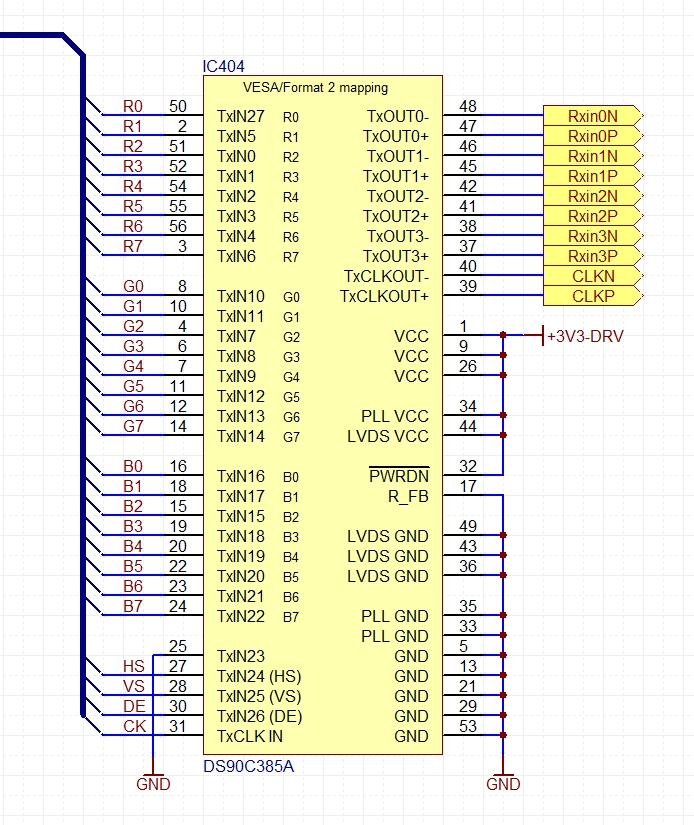Screen dimensions: 694x825
Task: Select the Rxin2N output port symbol
Action: pyautogui.click(x=593, y=195)
